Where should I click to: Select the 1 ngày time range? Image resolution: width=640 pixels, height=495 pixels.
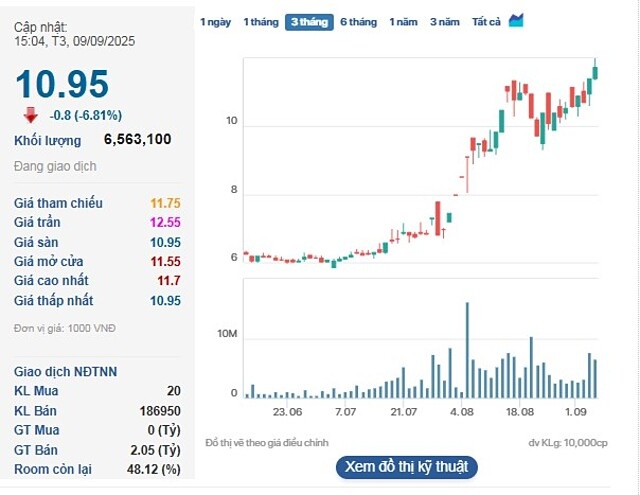pyautogui.click(x=215, y=22)
